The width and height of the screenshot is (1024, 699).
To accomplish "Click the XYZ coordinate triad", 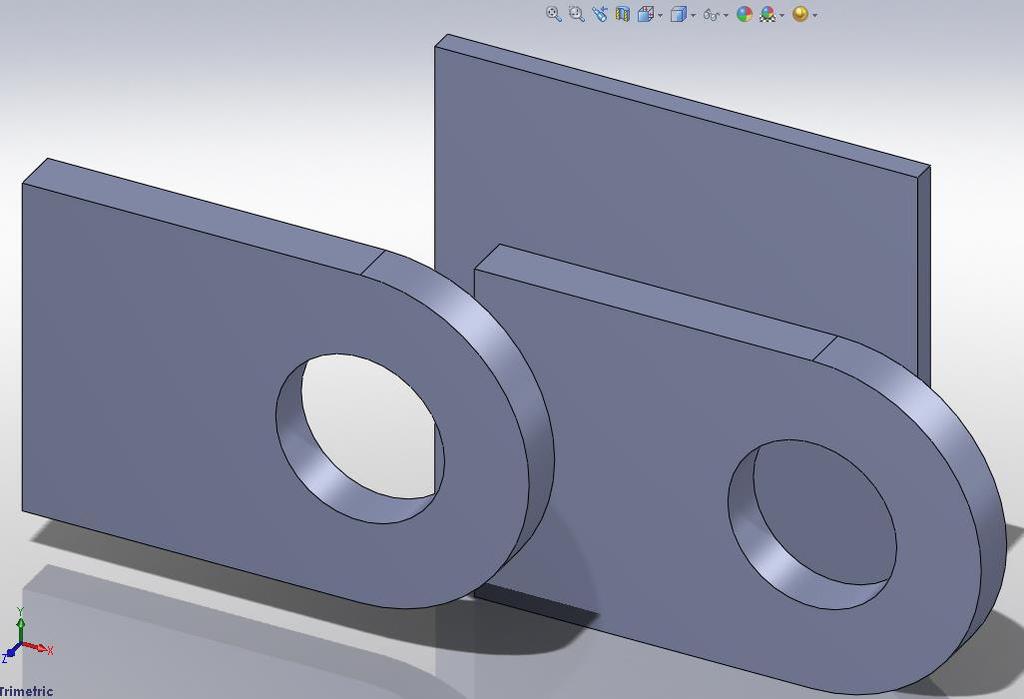I will tap(26, 636).
